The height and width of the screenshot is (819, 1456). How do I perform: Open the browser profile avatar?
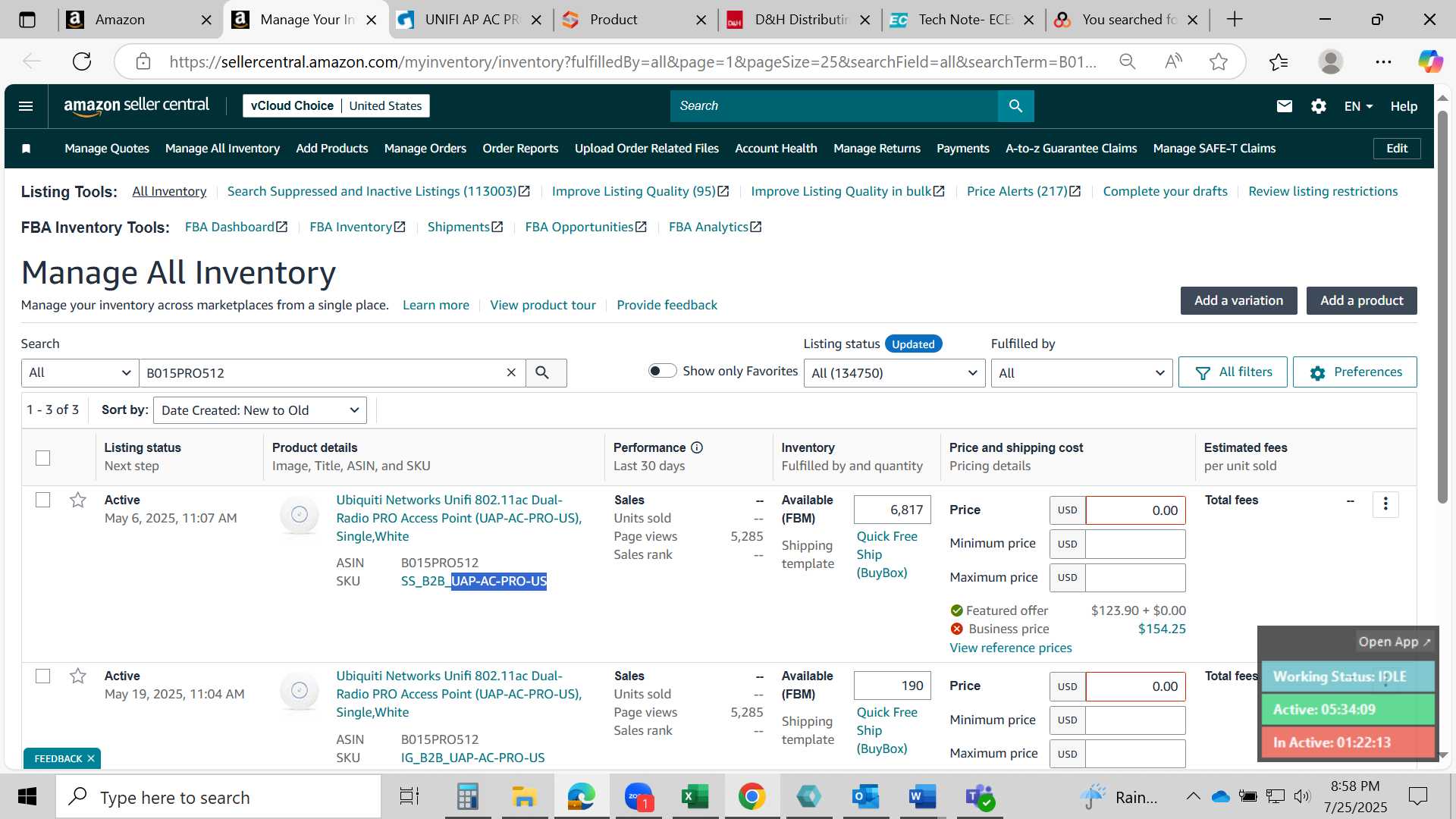point(1330,61)
